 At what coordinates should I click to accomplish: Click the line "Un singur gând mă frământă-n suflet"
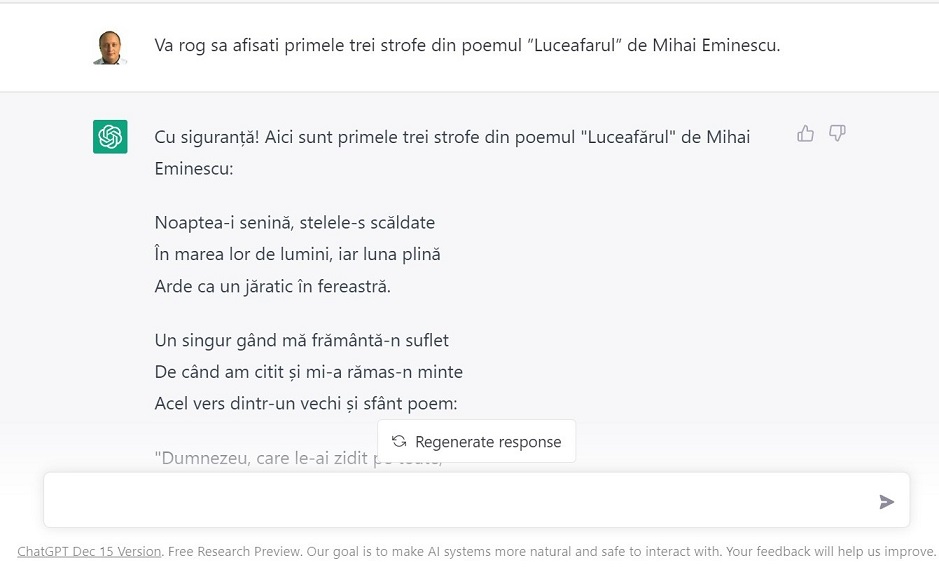coord(301,341)
